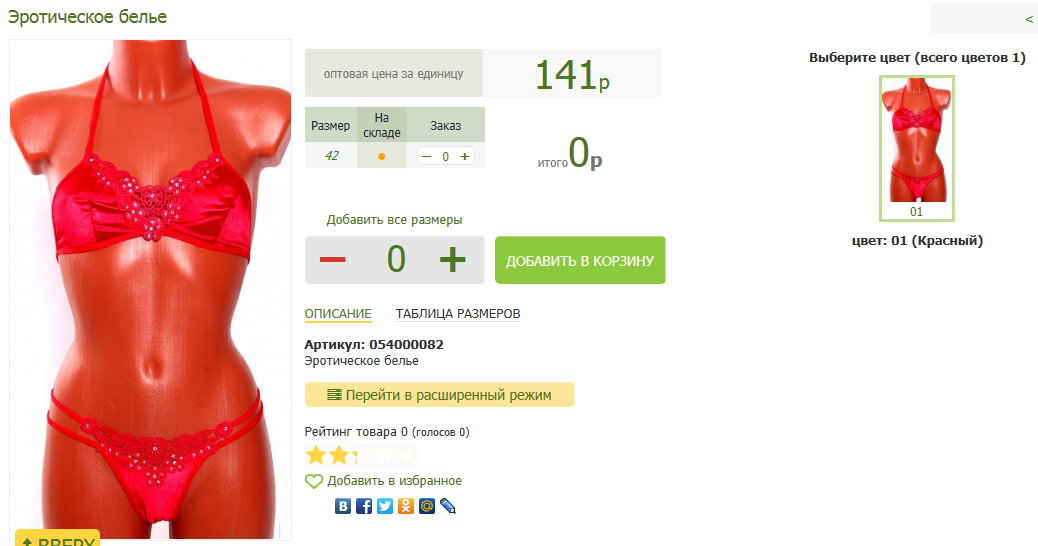Click the ДОБАВИТЬ В КОРЗИНУ button

click(580, 260)
